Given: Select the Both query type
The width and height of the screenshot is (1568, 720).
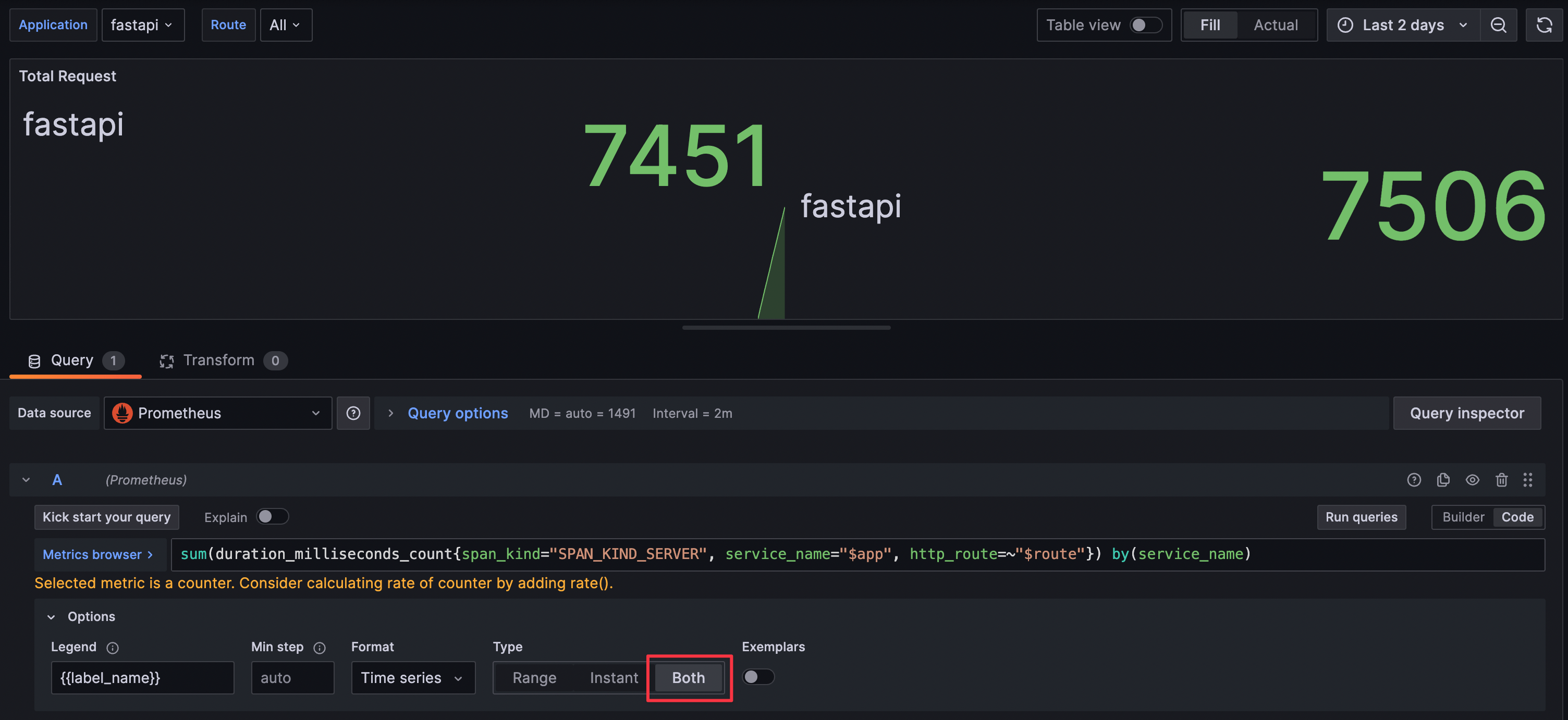Looking at the screenshot, I should point(689,677).
